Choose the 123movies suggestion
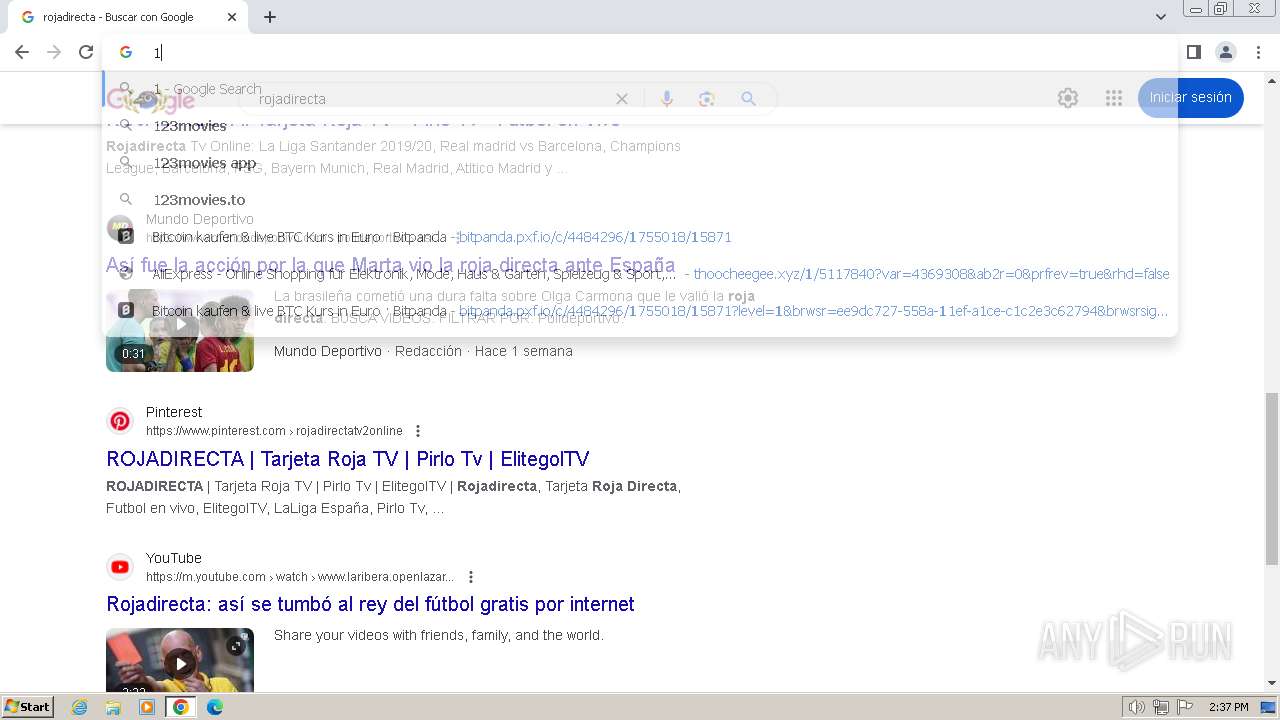The image size is (1280, 720). [641, 126]
